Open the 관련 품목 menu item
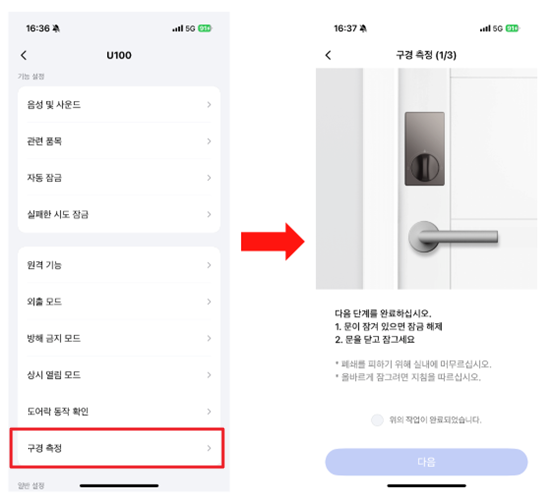Image resolution: width=553 pixels, height=501 pixels. [119, 141]
